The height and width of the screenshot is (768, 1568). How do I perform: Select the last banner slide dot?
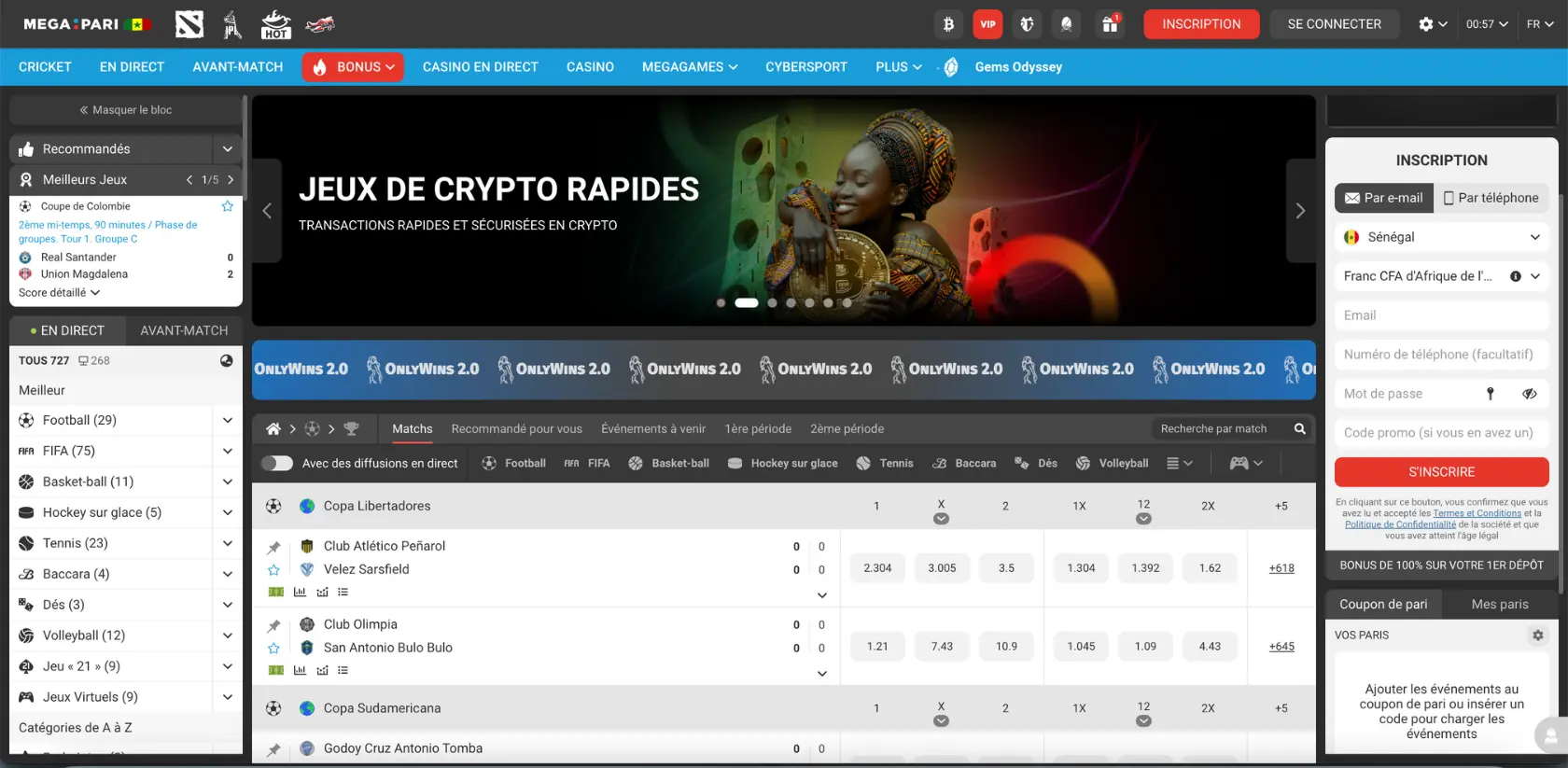click(x=847, y=302)
